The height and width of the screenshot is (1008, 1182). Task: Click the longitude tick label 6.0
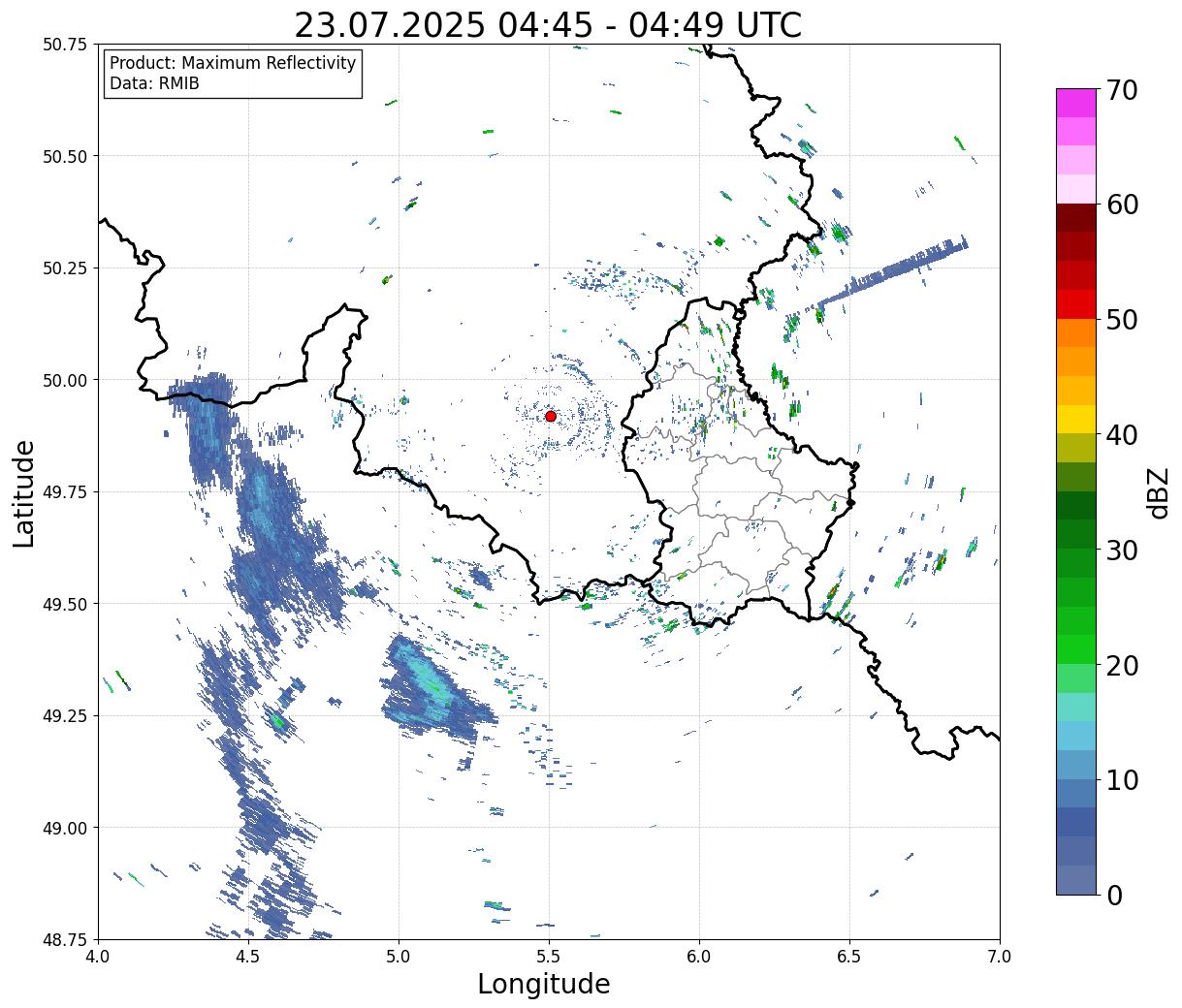coord(699,957)
